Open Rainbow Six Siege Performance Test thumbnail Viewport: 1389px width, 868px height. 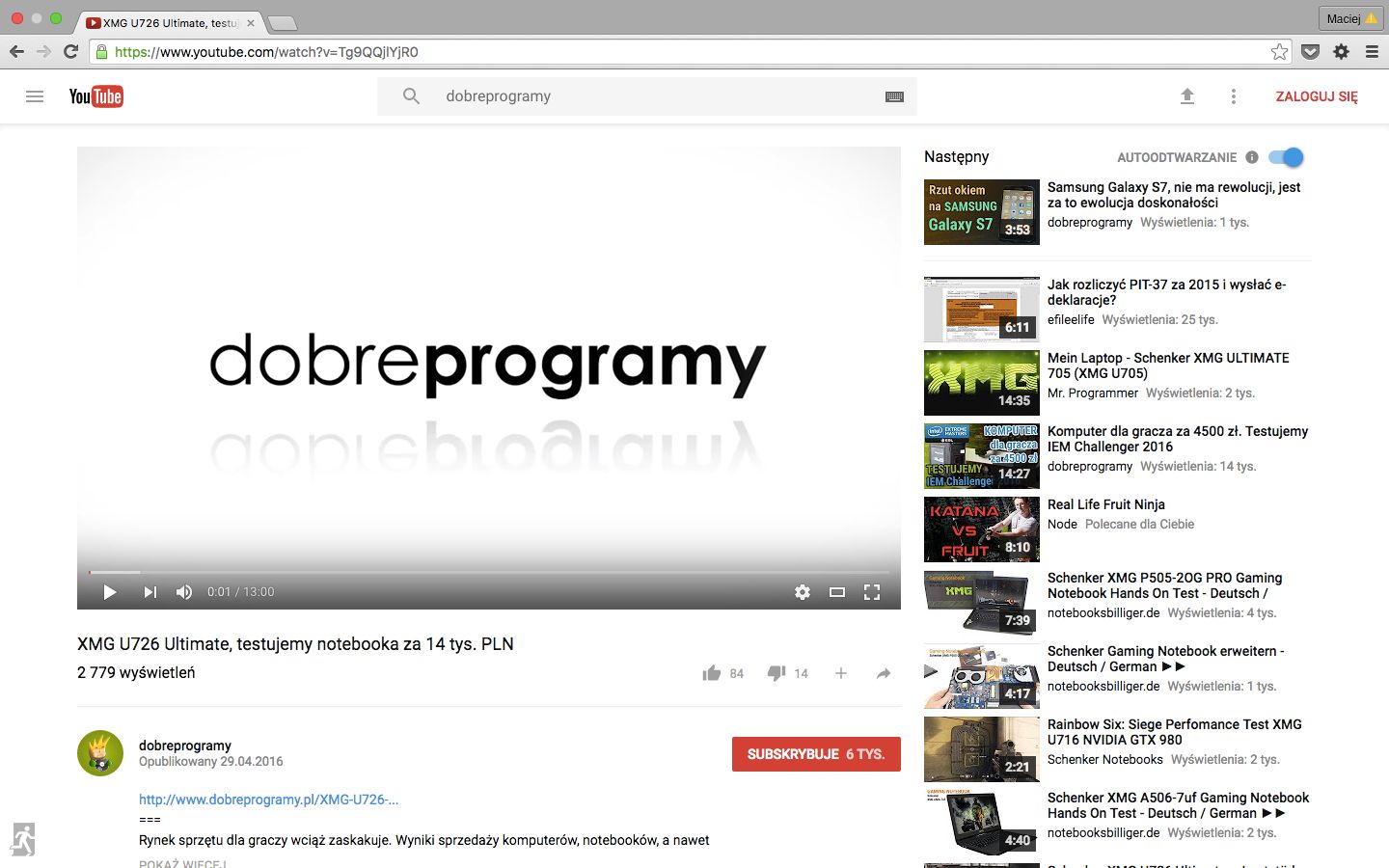pyautogui.click(x=982, y=749)
